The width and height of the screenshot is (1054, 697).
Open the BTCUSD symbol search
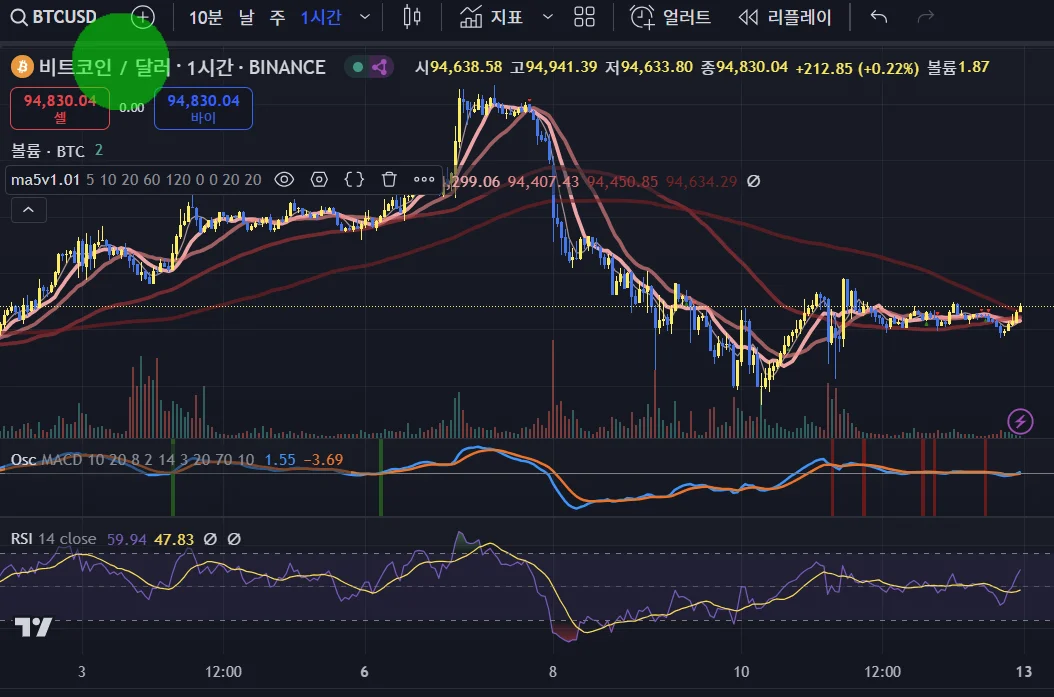pyautogui.click(x=54, y=17)
